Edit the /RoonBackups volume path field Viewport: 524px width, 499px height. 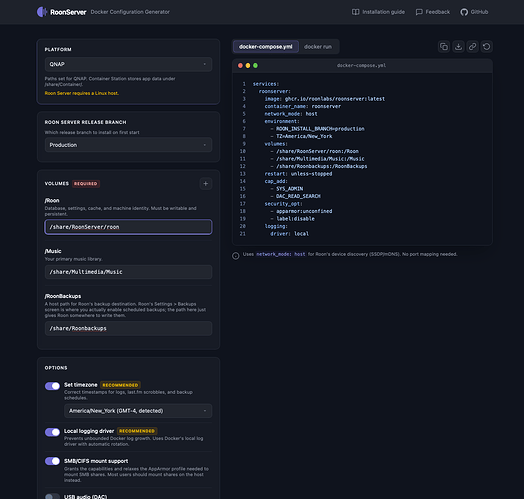pyautogui.click(x=128, y=329)
